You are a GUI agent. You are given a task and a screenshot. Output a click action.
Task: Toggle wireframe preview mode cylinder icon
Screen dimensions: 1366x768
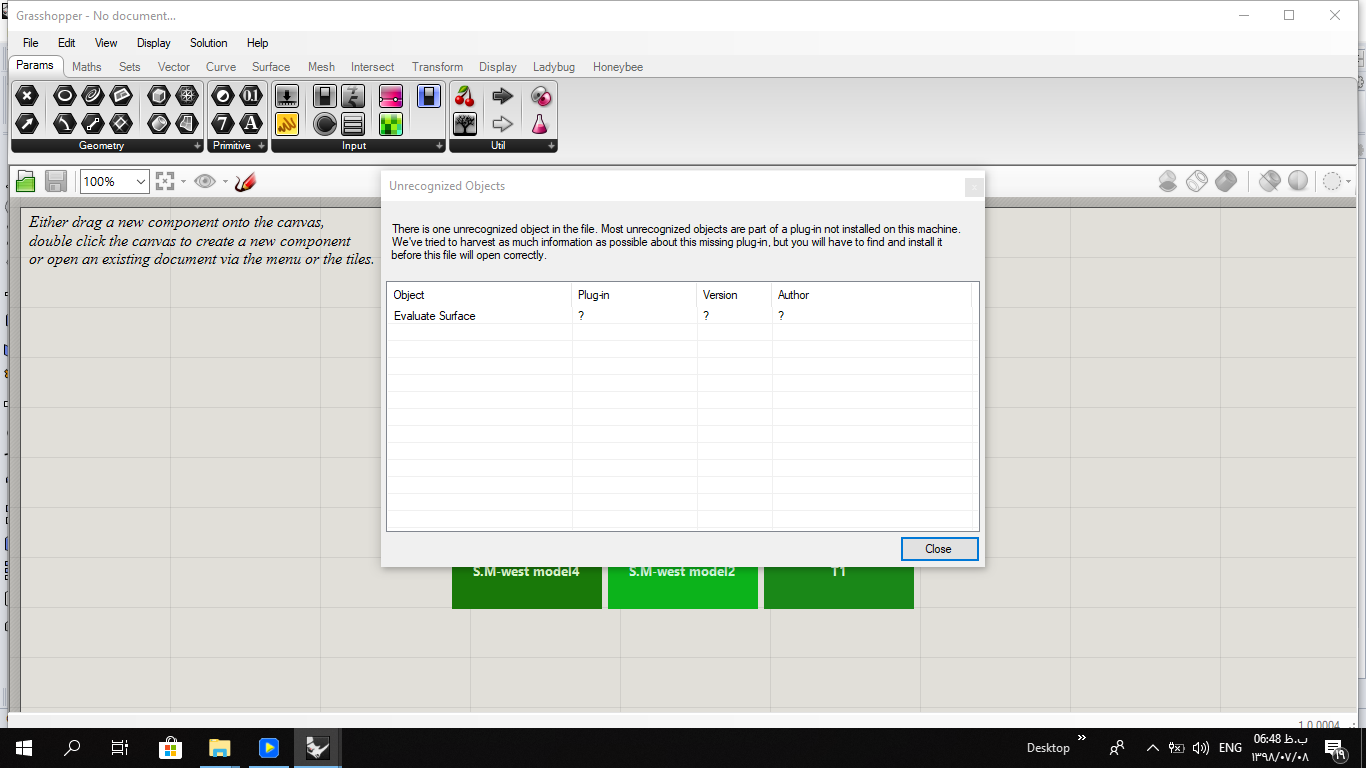tap(1197, 181)
